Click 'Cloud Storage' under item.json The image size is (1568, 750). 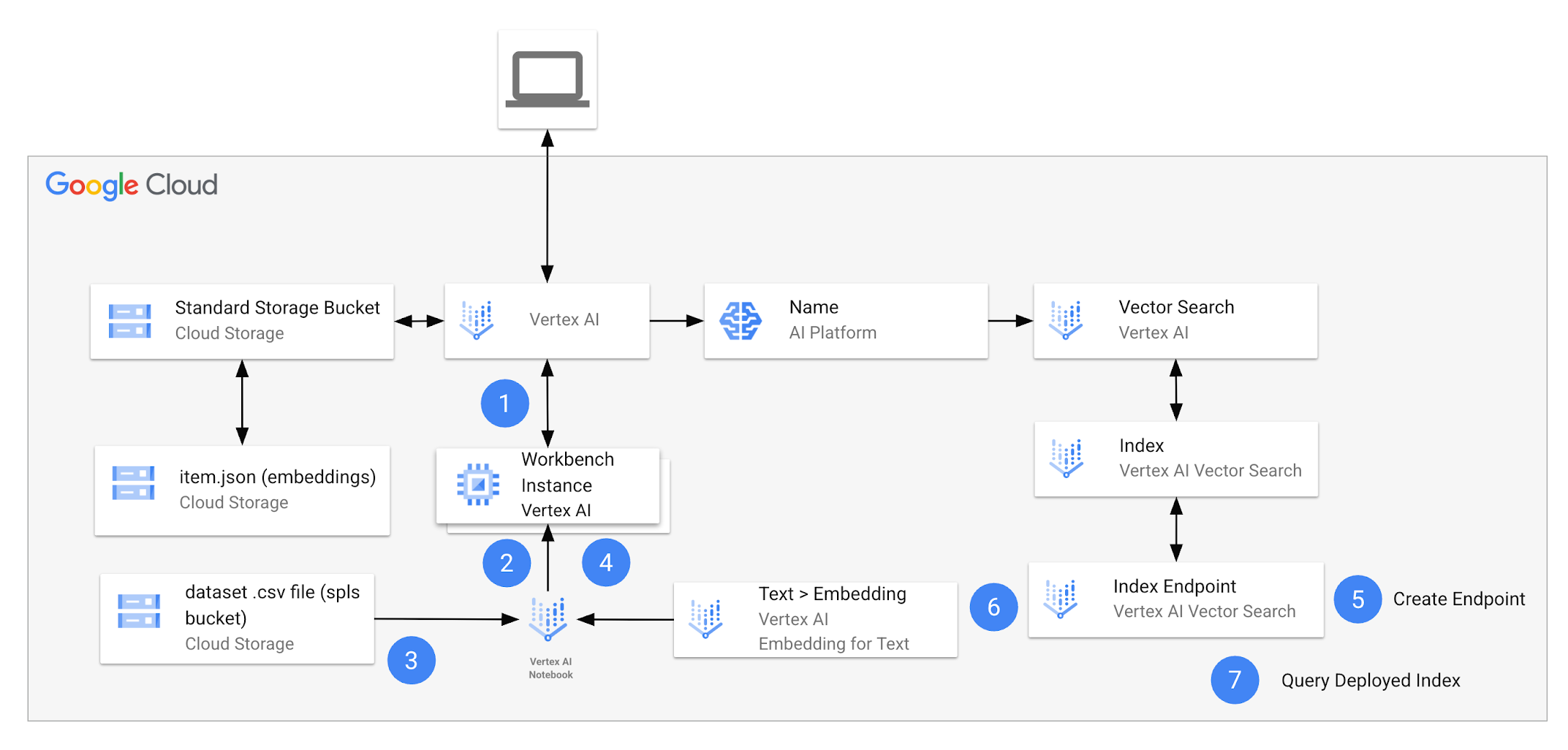tap(234, 503)
